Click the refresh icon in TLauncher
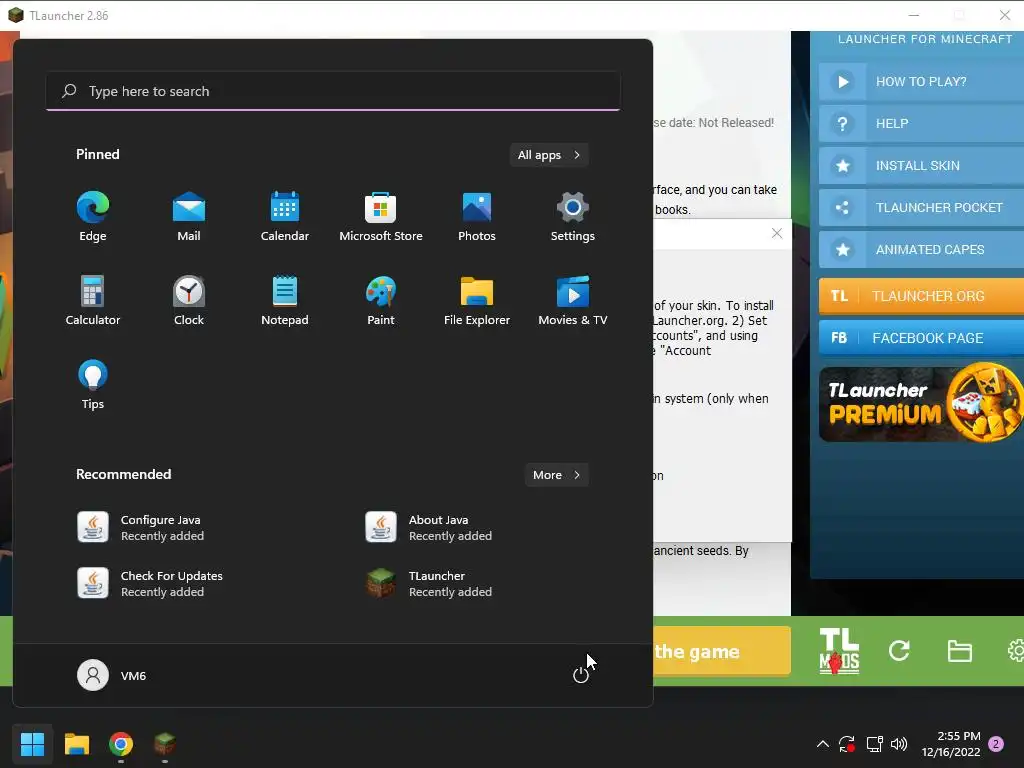The width and height of the screenshot is (1024, 768). (899, 650)
